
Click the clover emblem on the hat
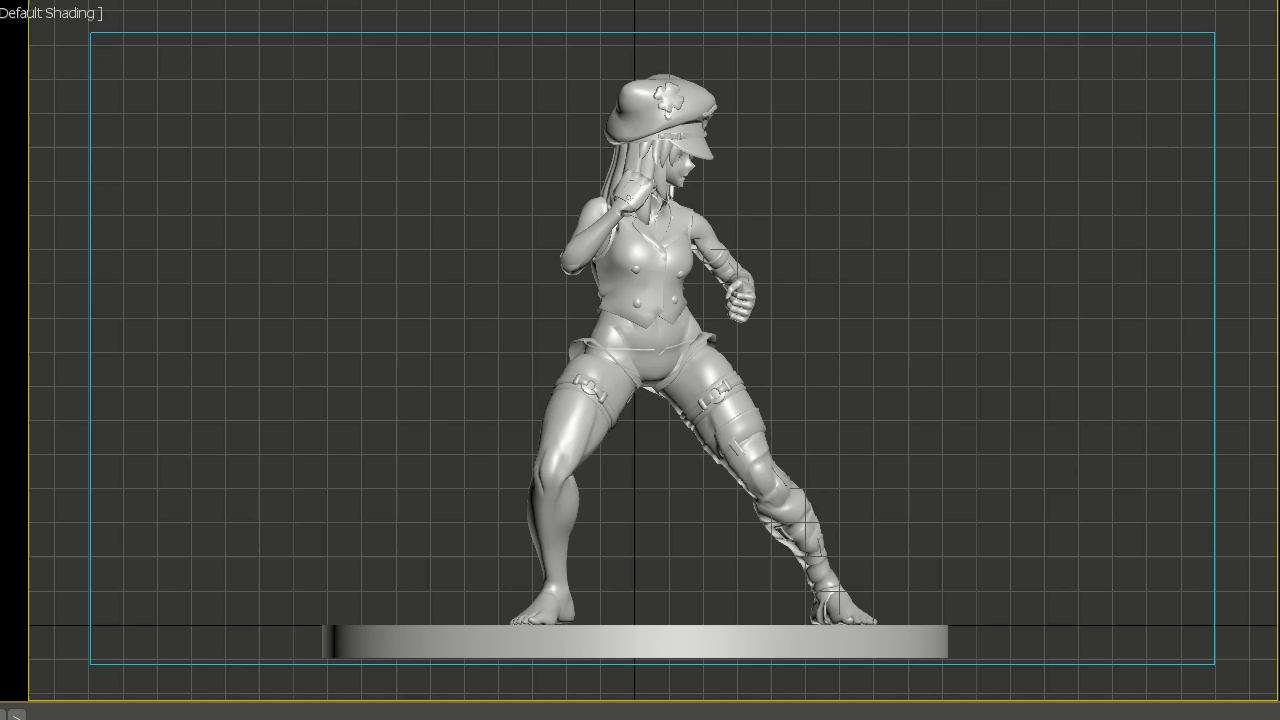669,98
